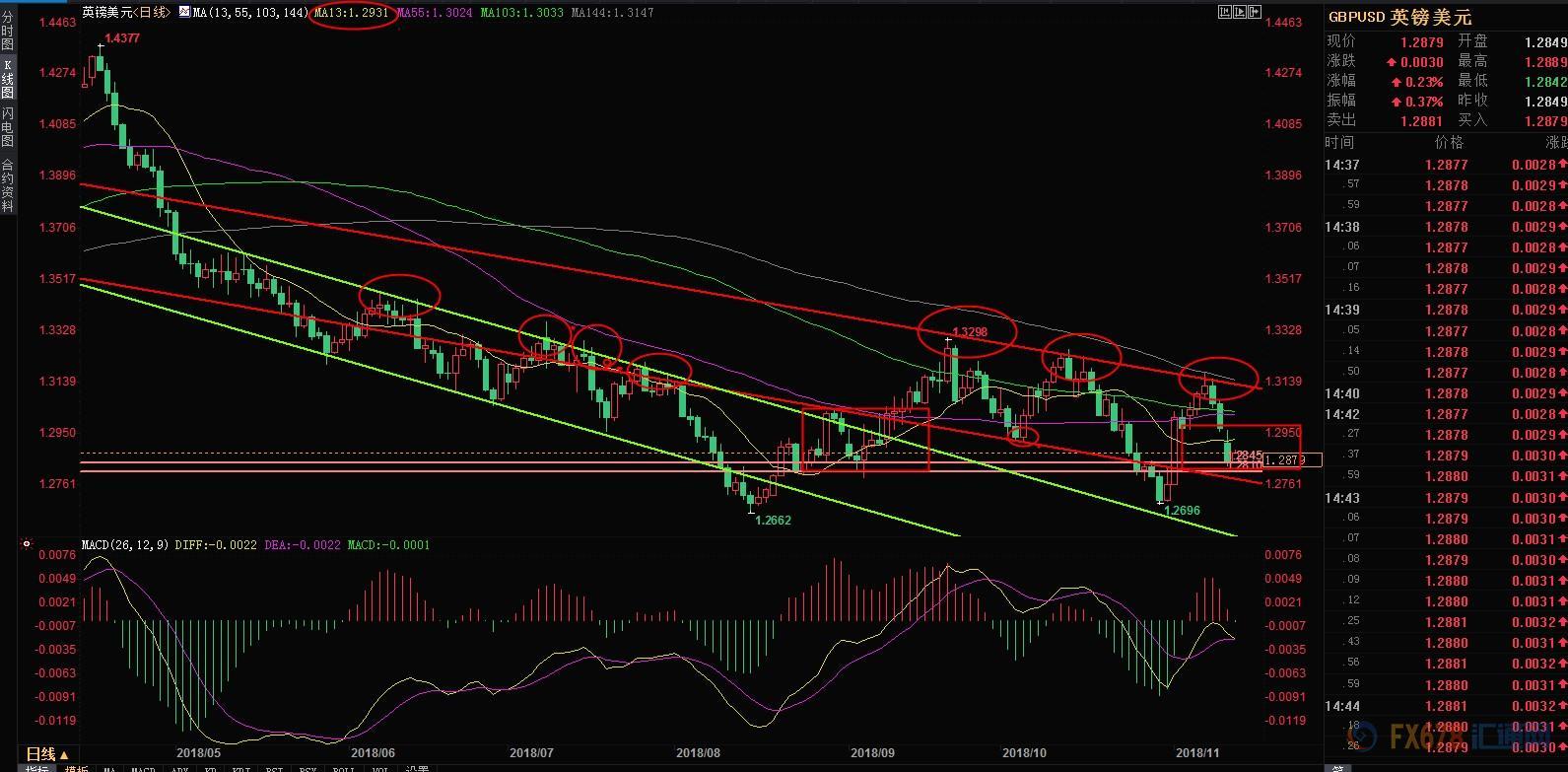Select the 模板 bottom tab
Image resolution: width=1568 pixels, height=772 pixels.
(x=76, y=768)
